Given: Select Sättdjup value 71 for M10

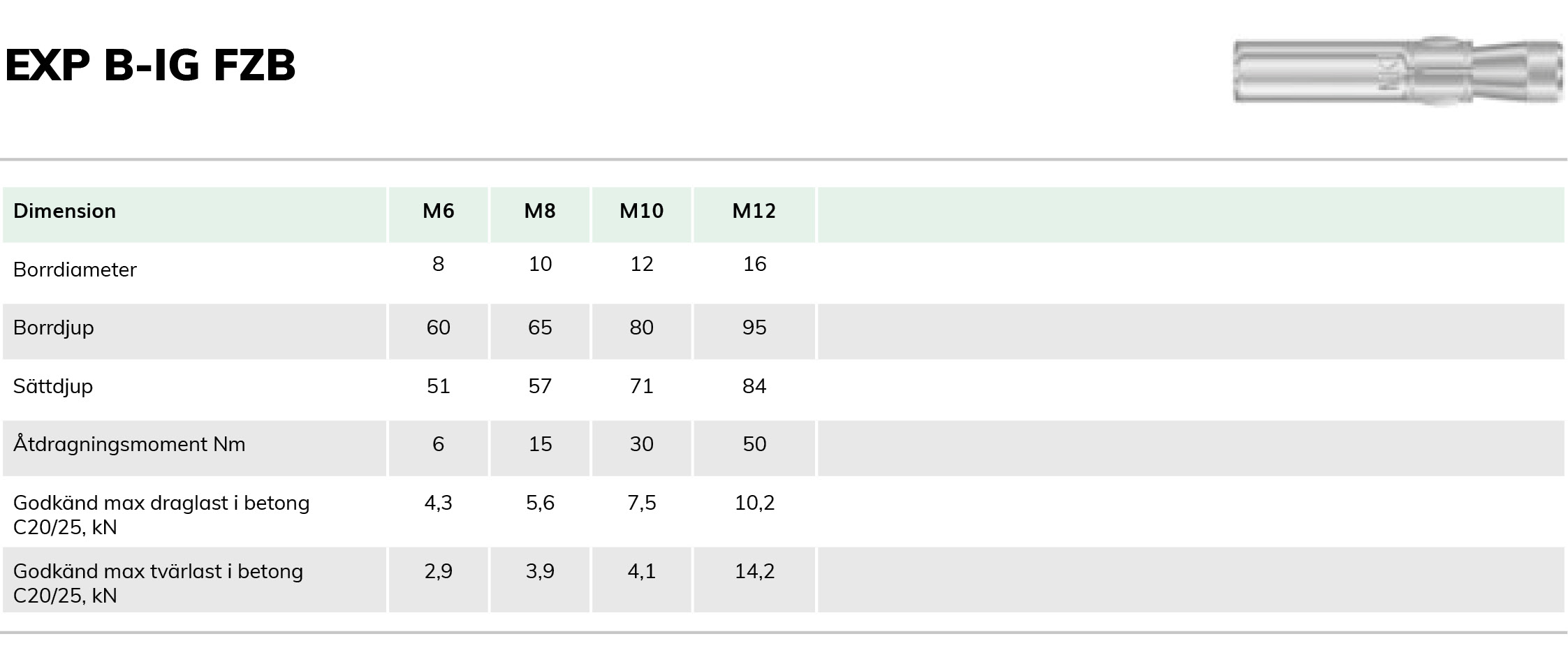Looking at the screenshot, I should [642, 386].
